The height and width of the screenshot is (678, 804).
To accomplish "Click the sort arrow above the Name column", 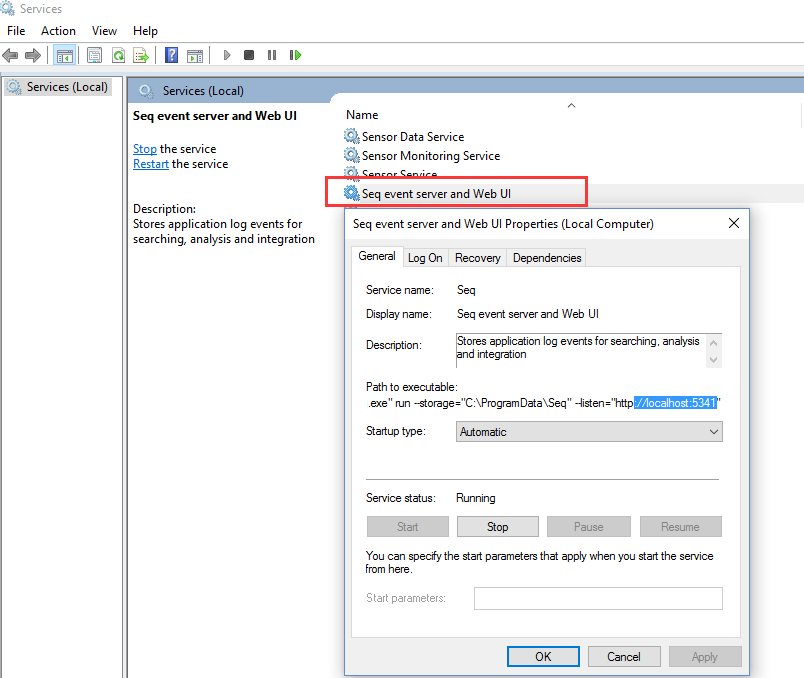I will (x=571, y=105).
